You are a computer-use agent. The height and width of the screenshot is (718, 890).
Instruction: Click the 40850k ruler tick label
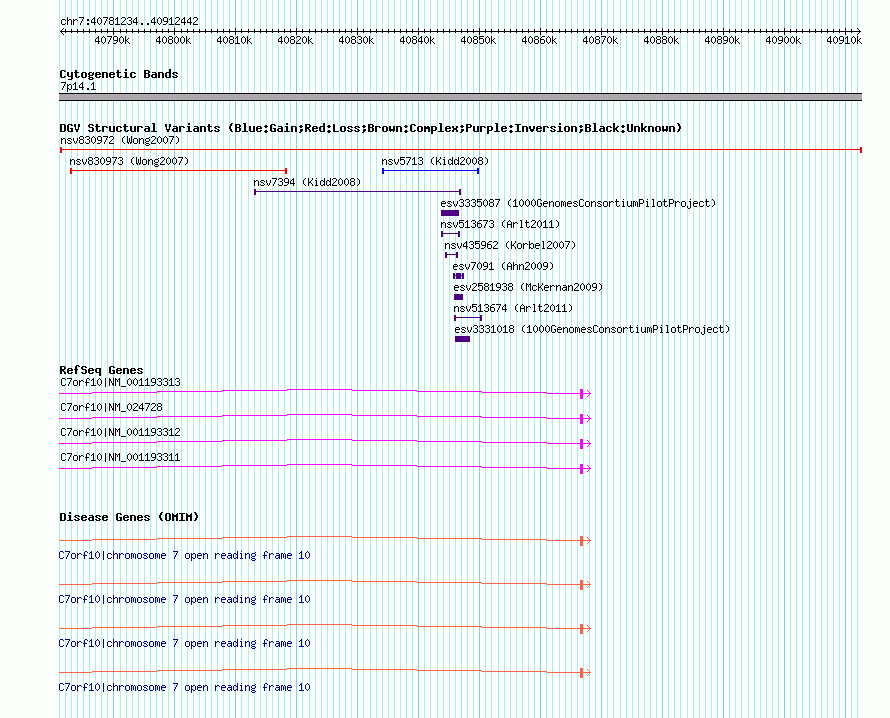tap(478, 40)
